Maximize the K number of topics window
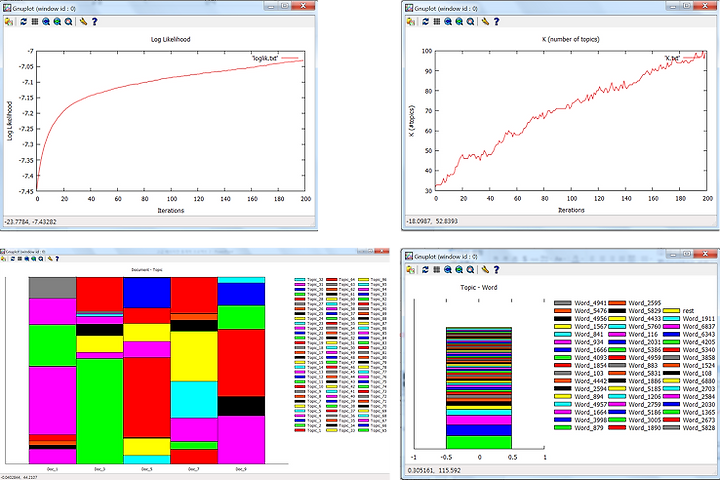Image resolution: width=720 pixels, height=480 pixels. [x=686, y=6]
